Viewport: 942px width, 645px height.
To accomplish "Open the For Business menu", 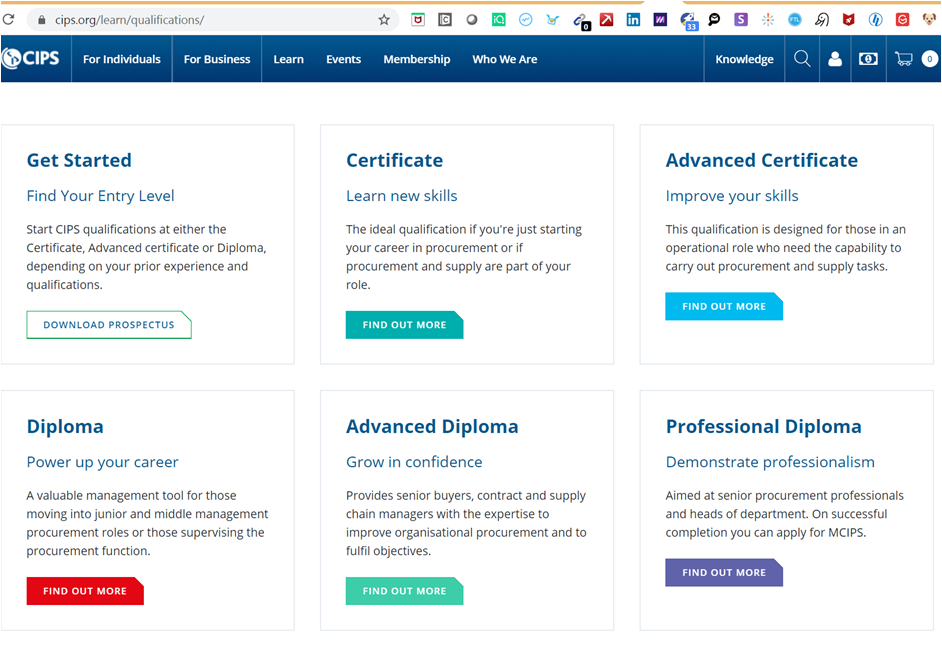I will tap(217, 59).
